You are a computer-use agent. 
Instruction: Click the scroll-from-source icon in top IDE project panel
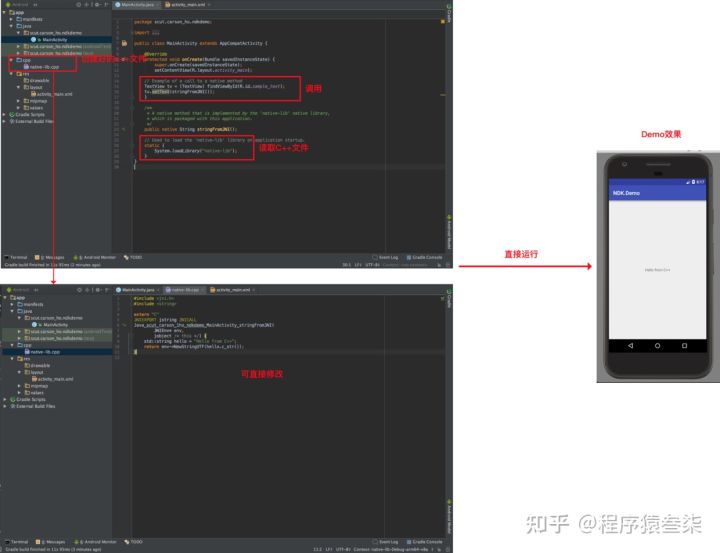point(79,5)
